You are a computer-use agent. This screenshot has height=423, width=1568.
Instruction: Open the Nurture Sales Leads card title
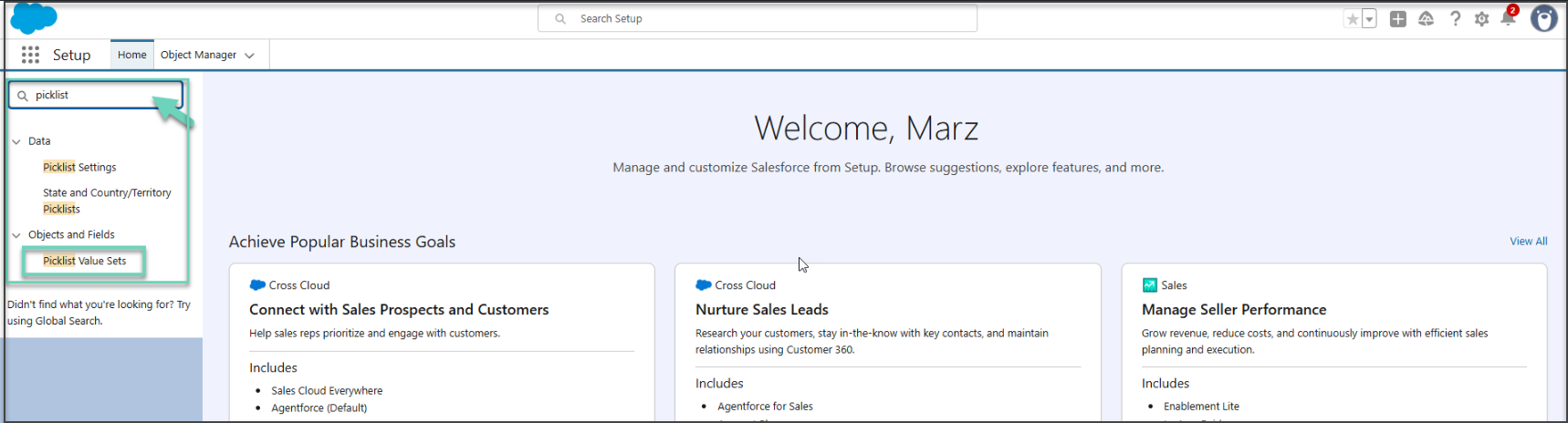click(x=762, y=310)
